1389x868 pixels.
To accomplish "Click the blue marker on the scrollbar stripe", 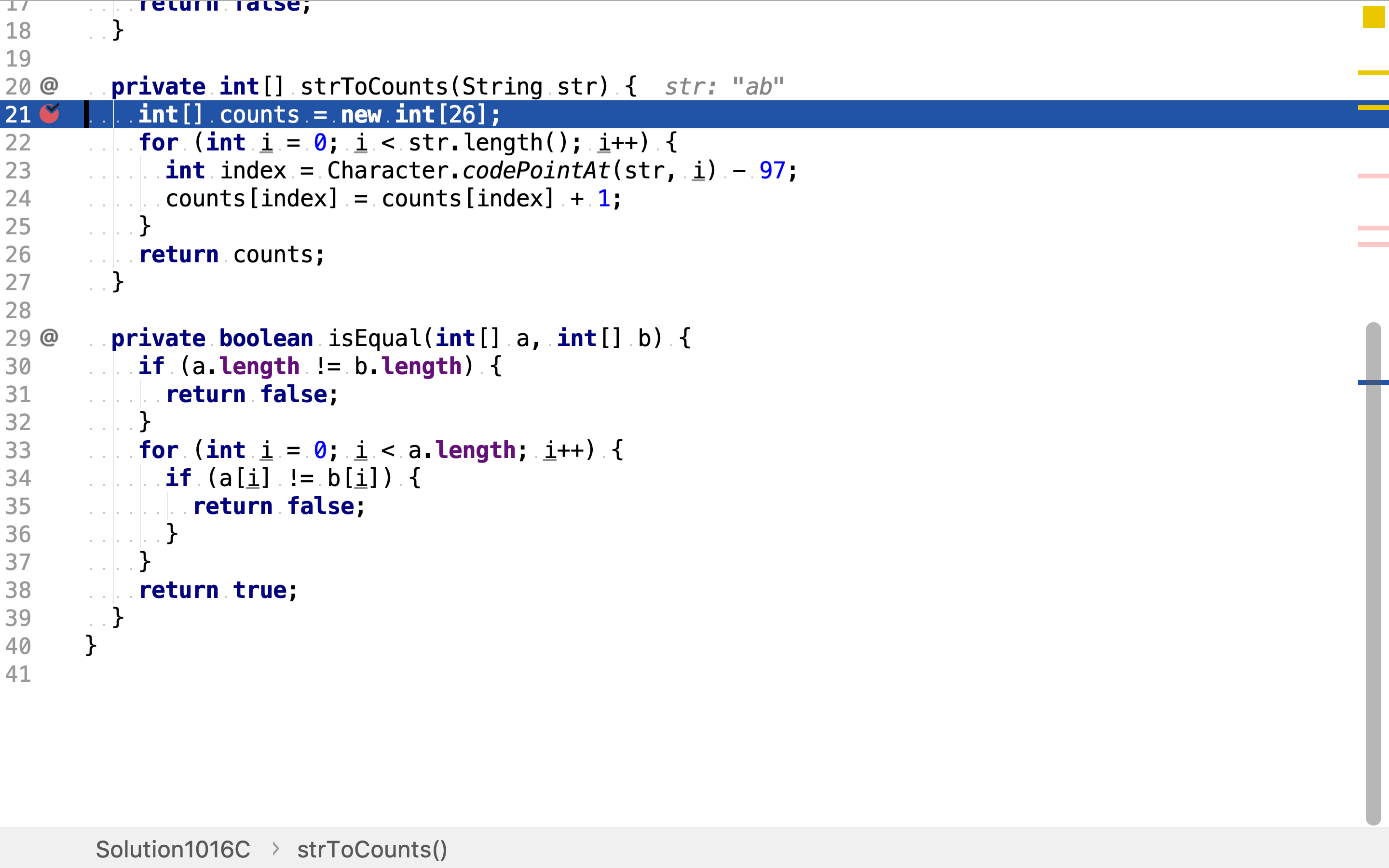I will coord(1373,382).
